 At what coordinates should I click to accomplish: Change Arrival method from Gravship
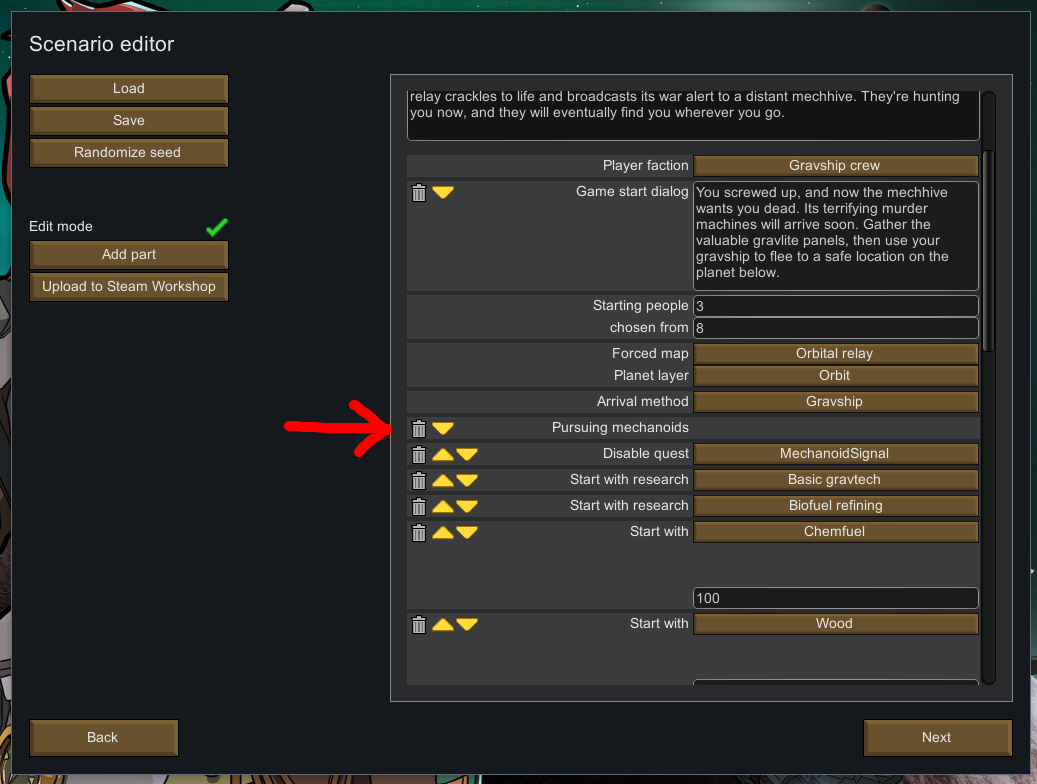835,401
